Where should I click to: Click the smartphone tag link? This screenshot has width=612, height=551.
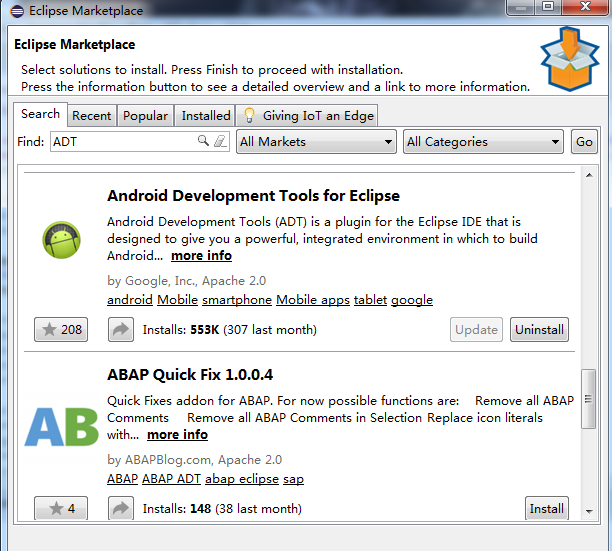point(237,300)
